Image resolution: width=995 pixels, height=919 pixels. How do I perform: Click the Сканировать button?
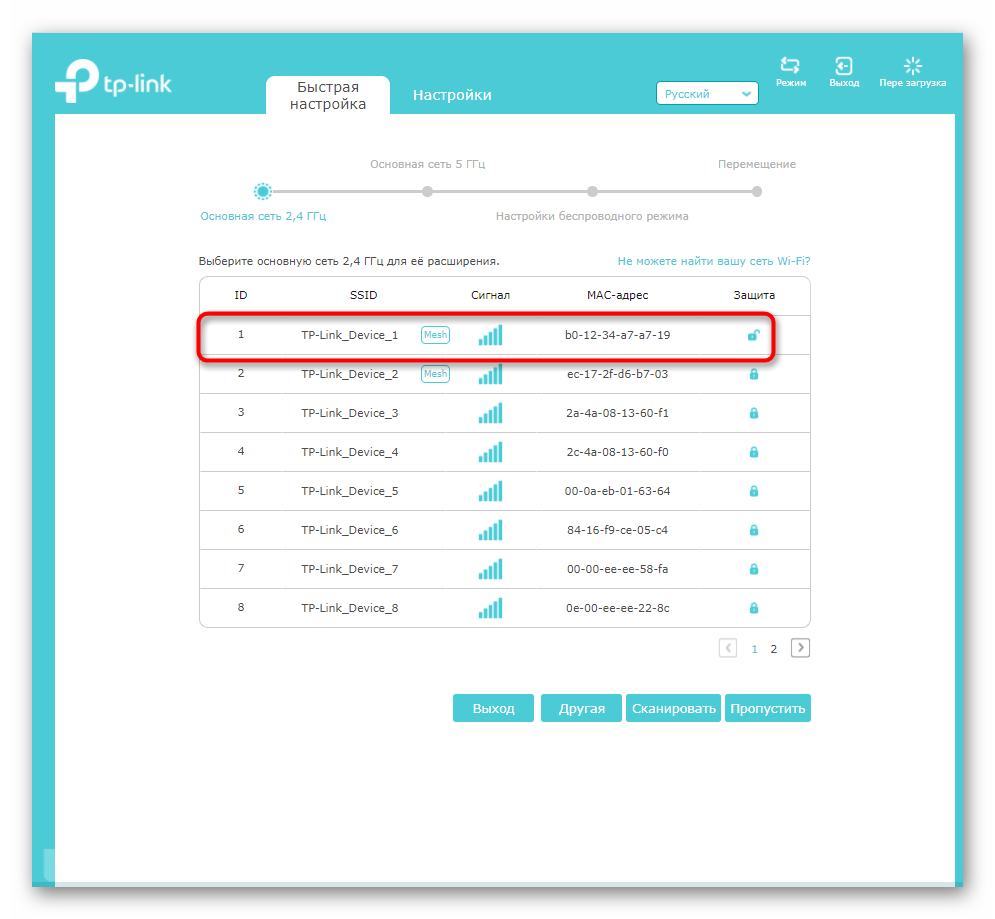click(673, 708)
